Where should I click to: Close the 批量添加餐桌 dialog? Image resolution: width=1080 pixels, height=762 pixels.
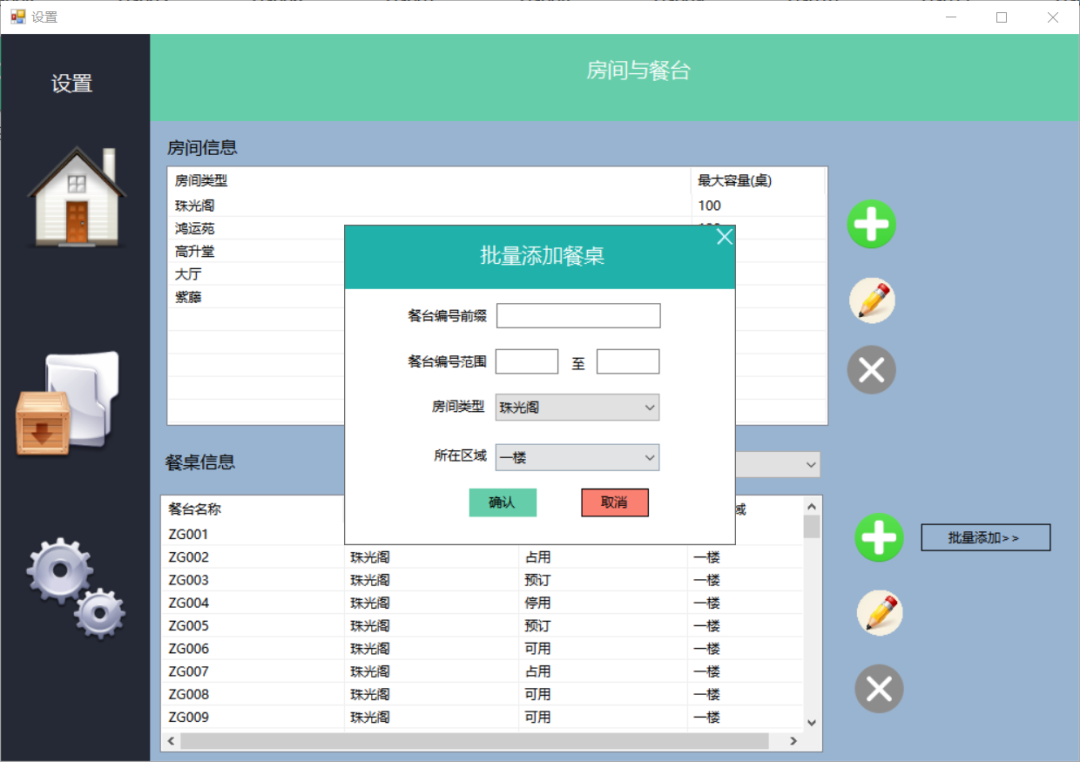[x=725, y=237]
